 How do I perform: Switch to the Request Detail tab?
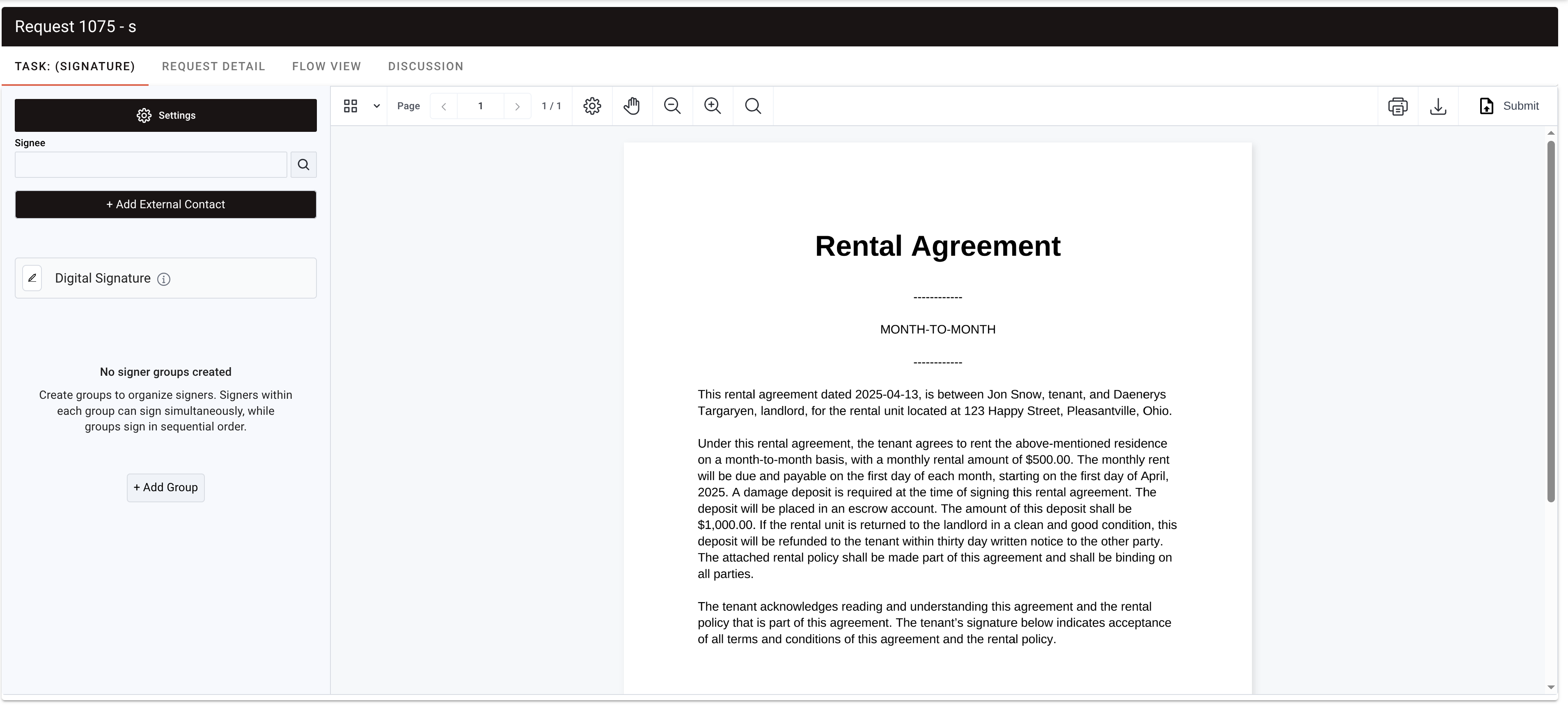[x=214, y=67]
